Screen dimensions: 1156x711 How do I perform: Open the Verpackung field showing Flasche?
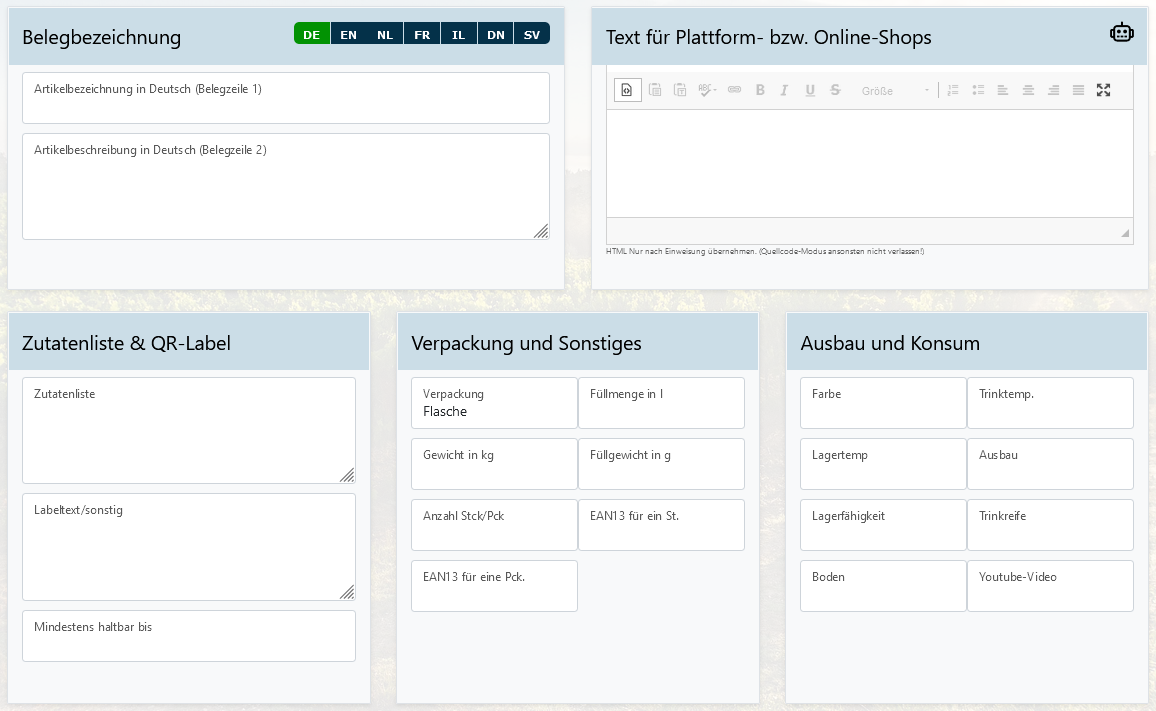click(x=494, y=403)
